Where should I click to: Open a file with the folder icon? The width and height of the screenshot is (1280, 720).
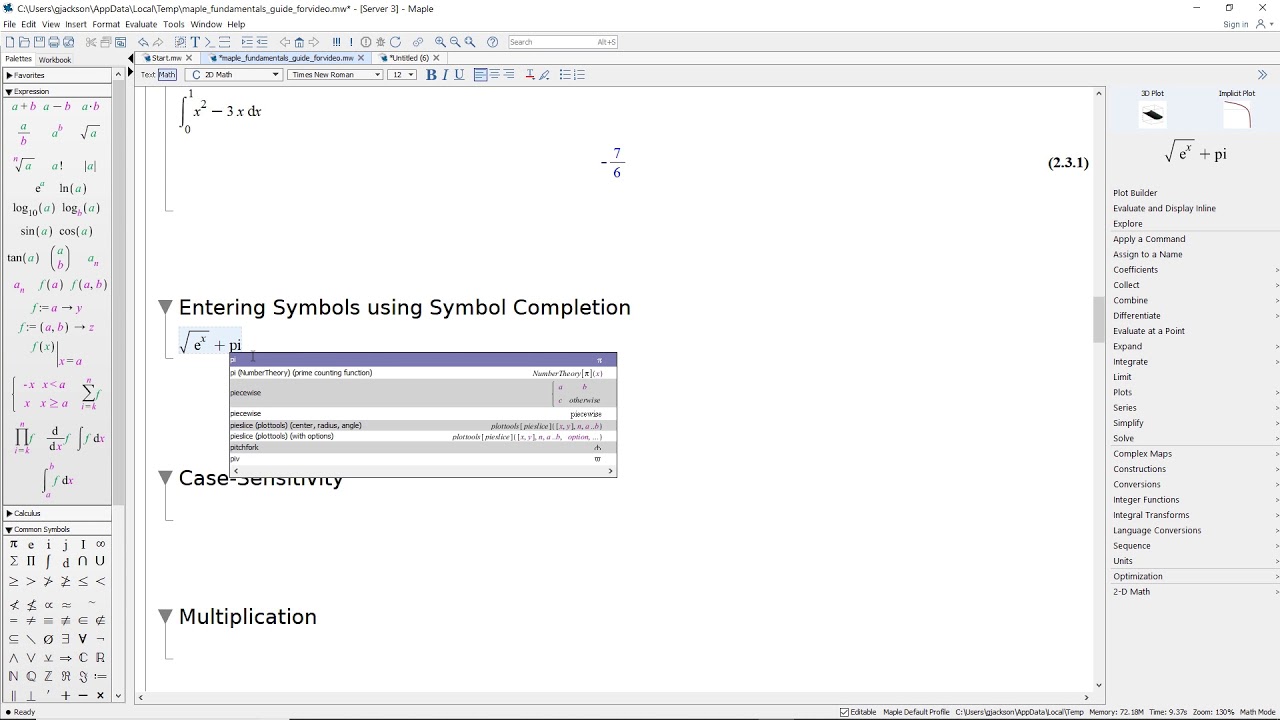(x=24, y=42)
